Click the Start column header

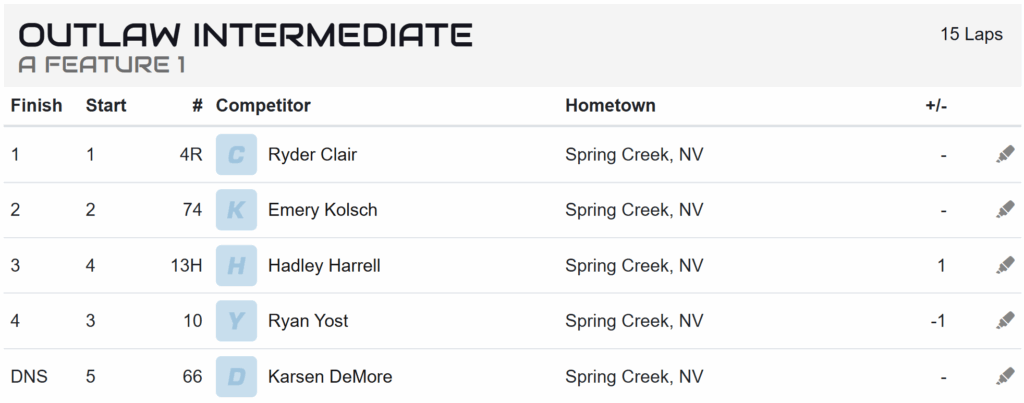[106, 105]
